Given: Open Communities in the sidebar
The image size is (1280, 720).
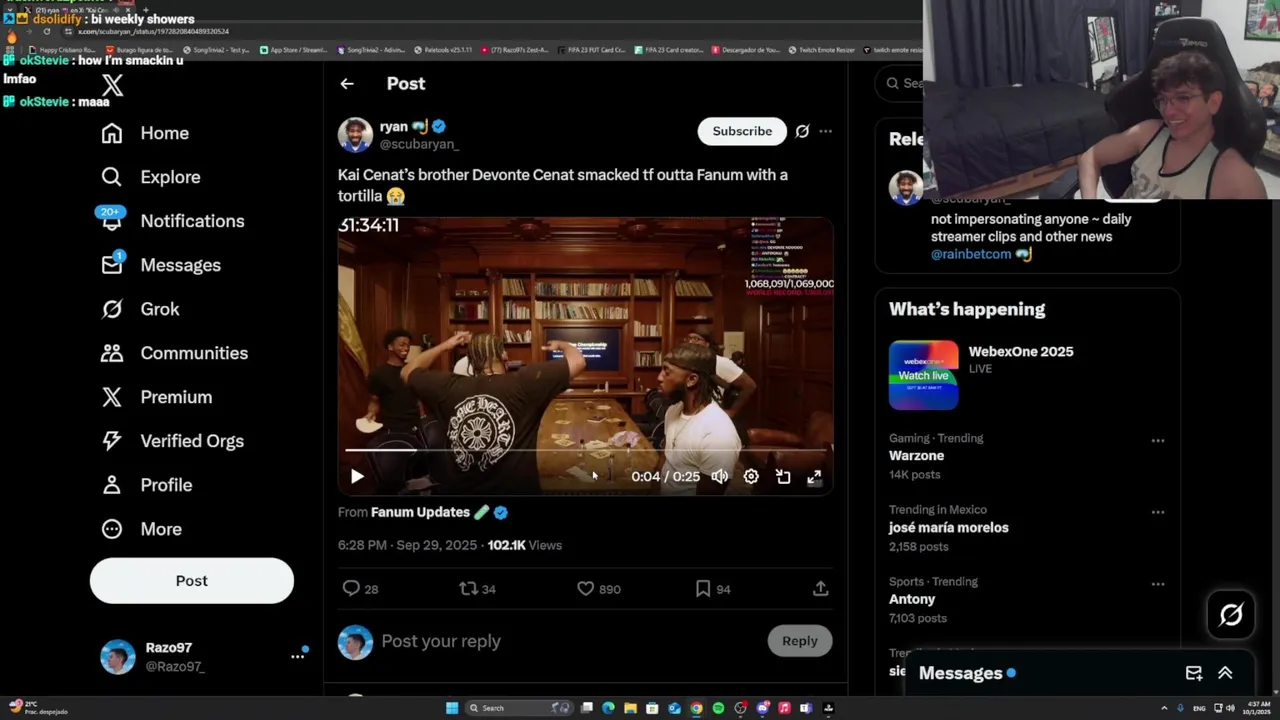Looking at the screenshot, I should (x=174, y=353).
